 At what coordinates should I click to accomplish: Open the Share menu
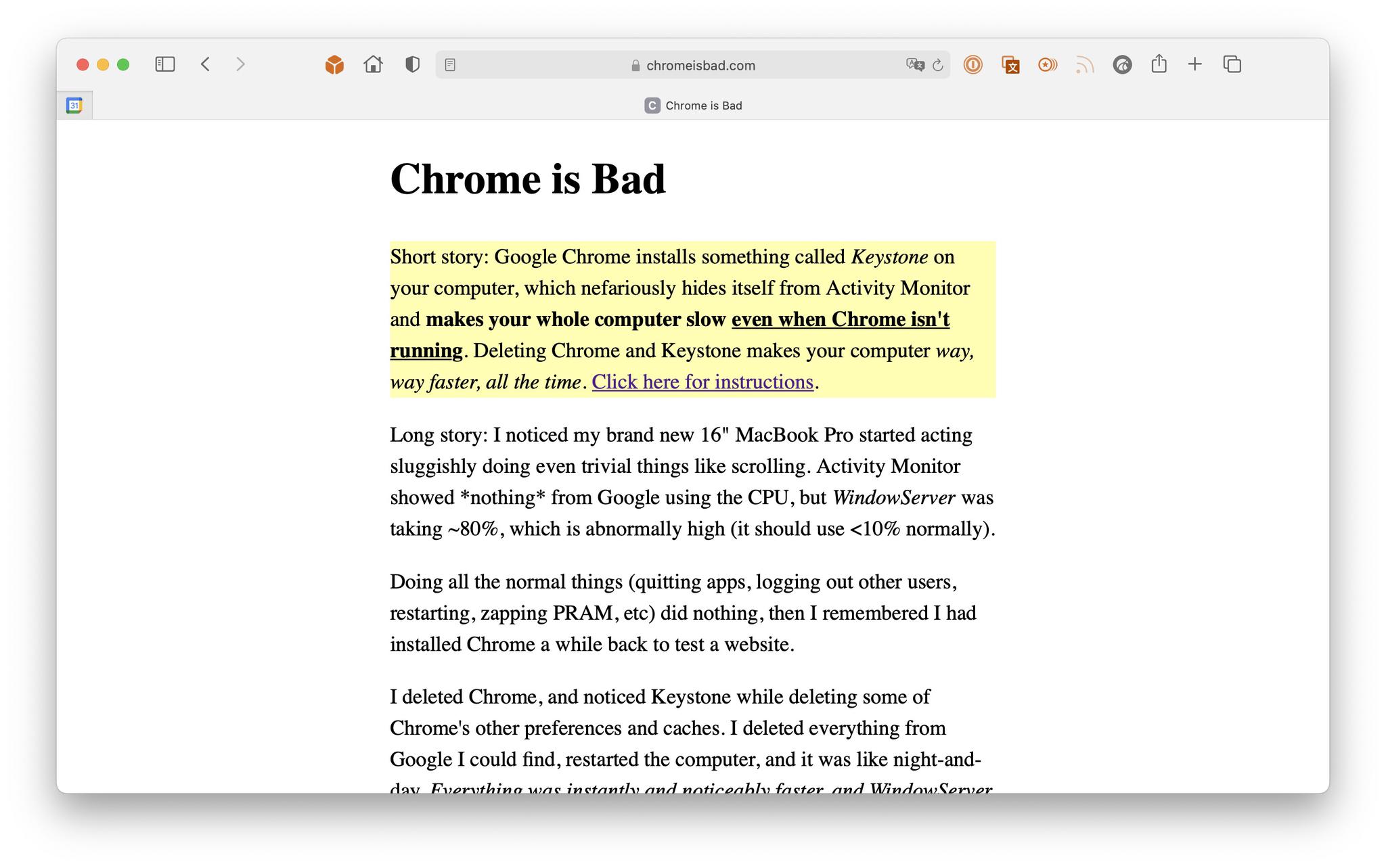coord(1159,64)
